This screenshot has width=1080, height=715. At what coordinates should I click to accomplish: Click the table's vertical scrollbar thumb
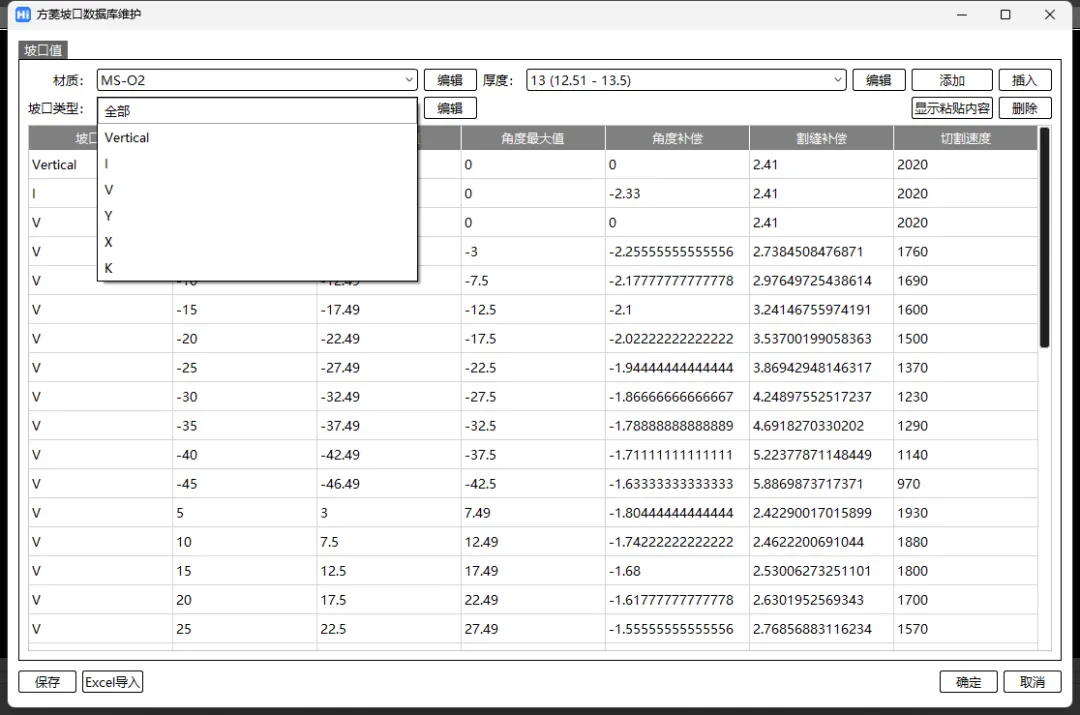pyautogui.click(x=1044, y=238)
